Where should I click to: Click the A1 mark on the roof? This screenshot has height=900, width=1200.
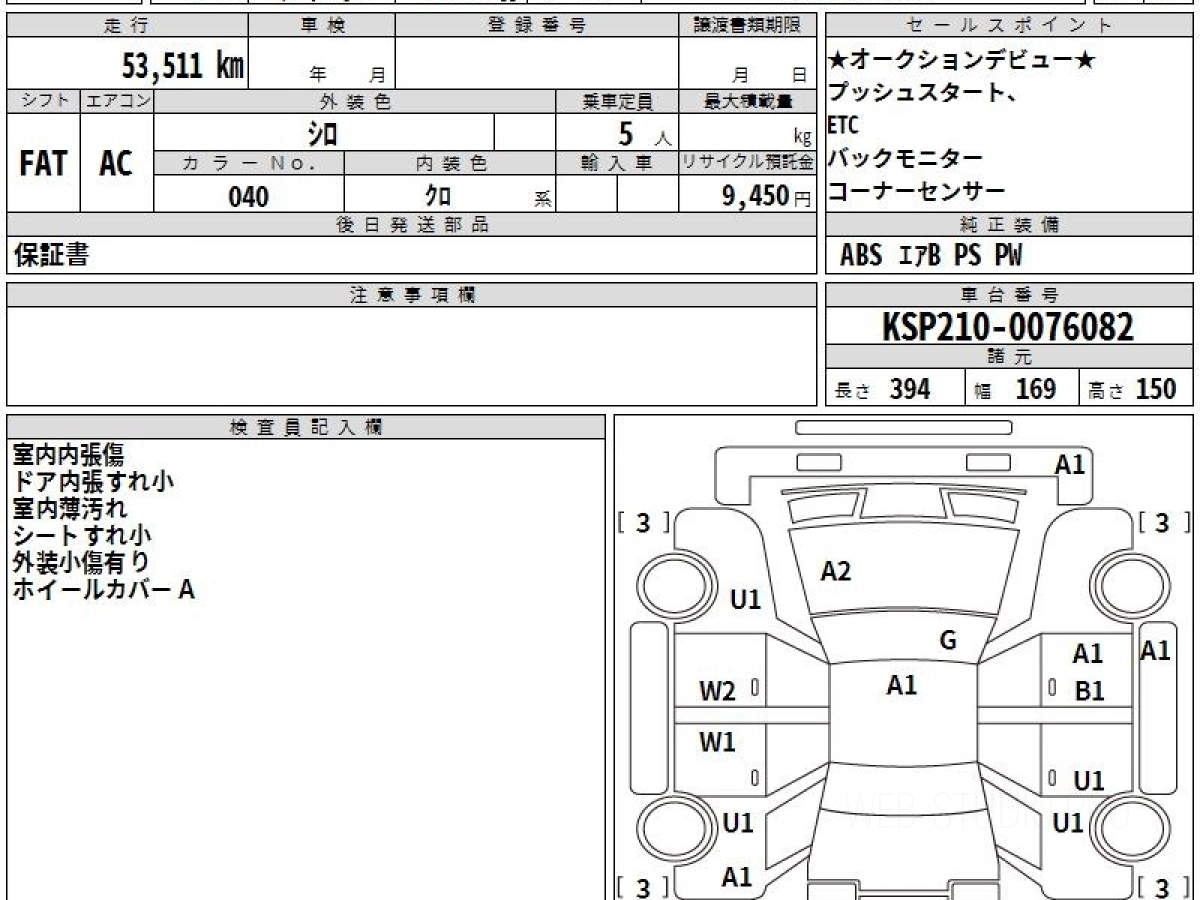click(x=902, y=685)
